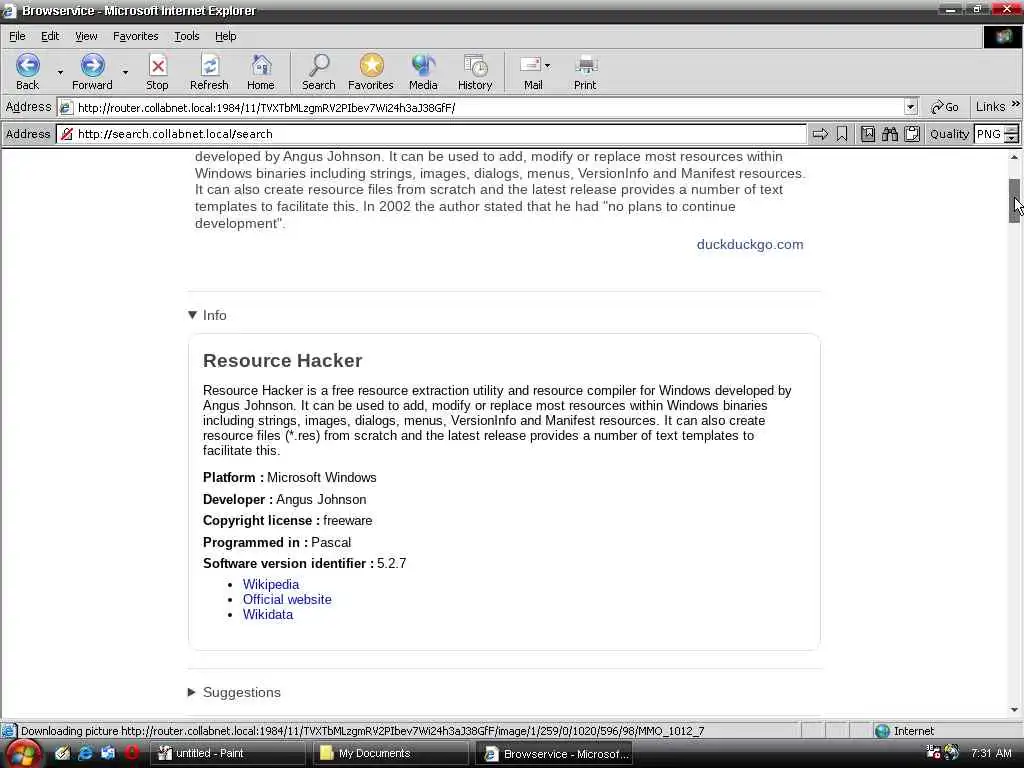Launch Opera from quick launch
Screen dimensions: 1024x768
click(x=131, y=753)
